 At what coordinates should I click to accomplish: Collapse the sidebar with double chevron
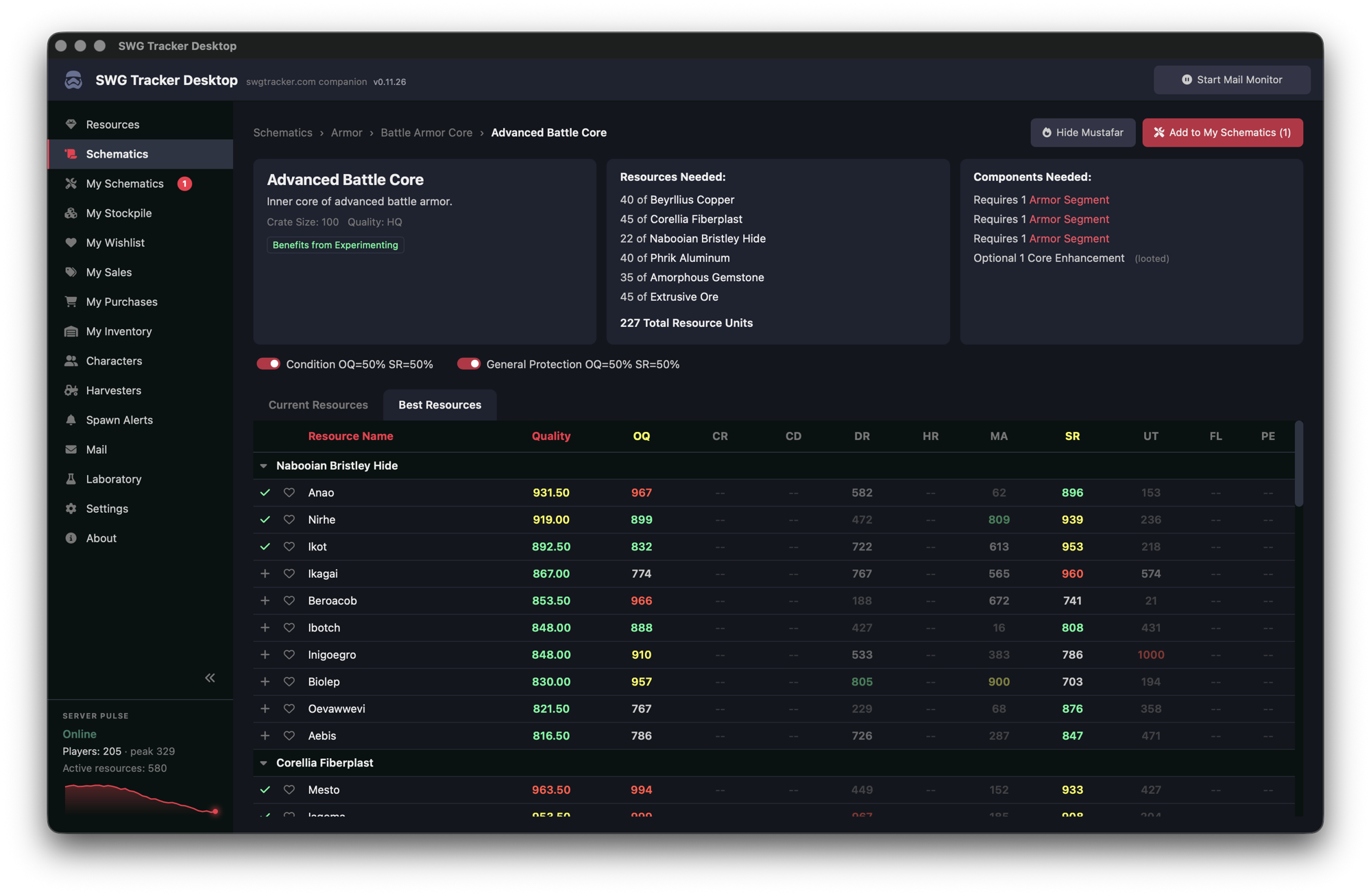coord(210,677)
